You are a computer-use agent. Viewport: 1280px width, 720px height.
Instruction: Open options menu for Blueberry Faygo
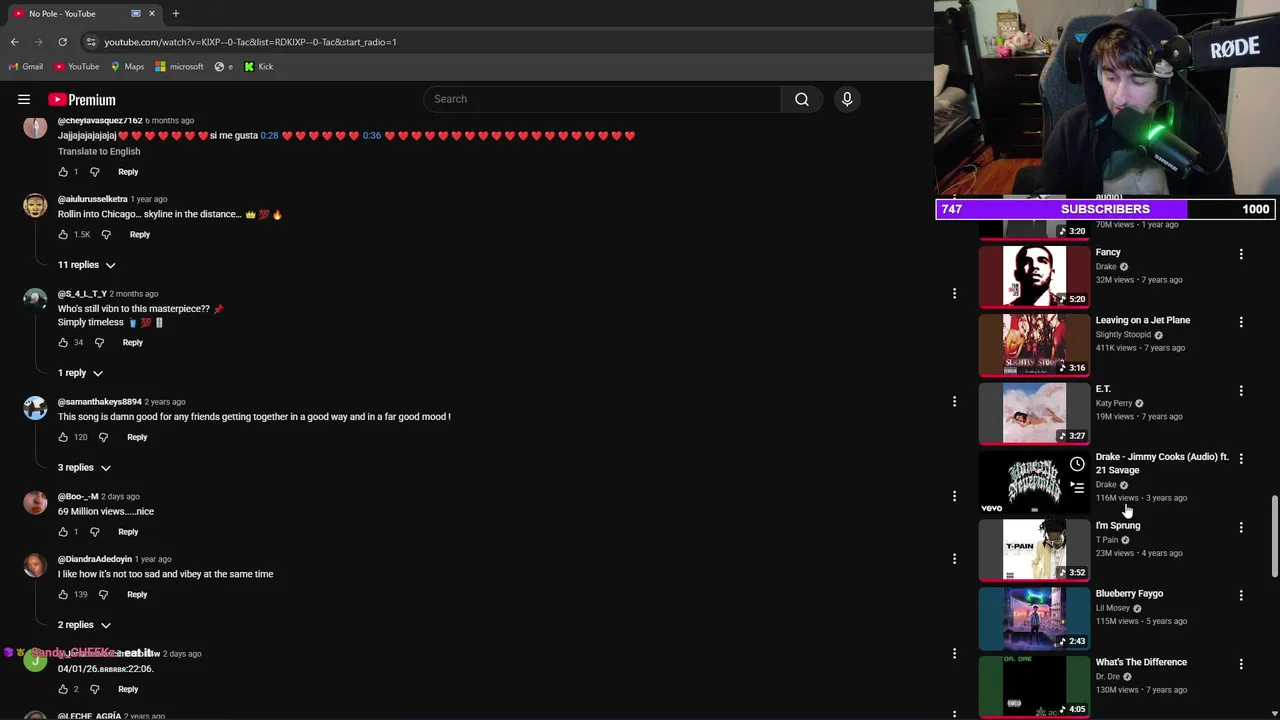(x=1241, y=595)
